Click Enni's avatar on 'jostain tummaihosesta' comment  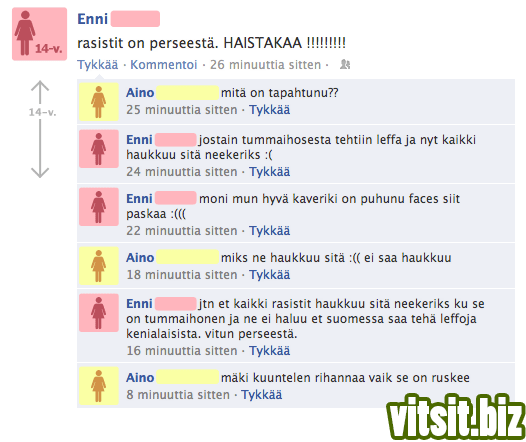coord(99,149)
